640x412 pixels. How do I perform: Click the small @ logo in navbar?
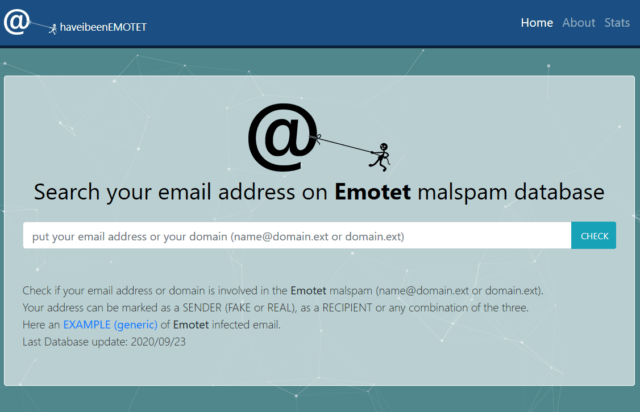point(16,21)
